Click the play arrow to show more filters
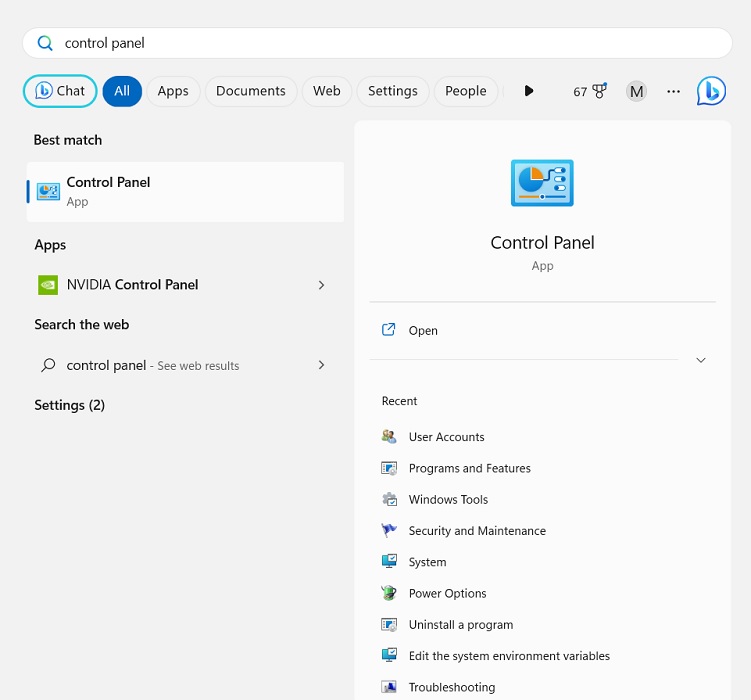 [529, 91]
